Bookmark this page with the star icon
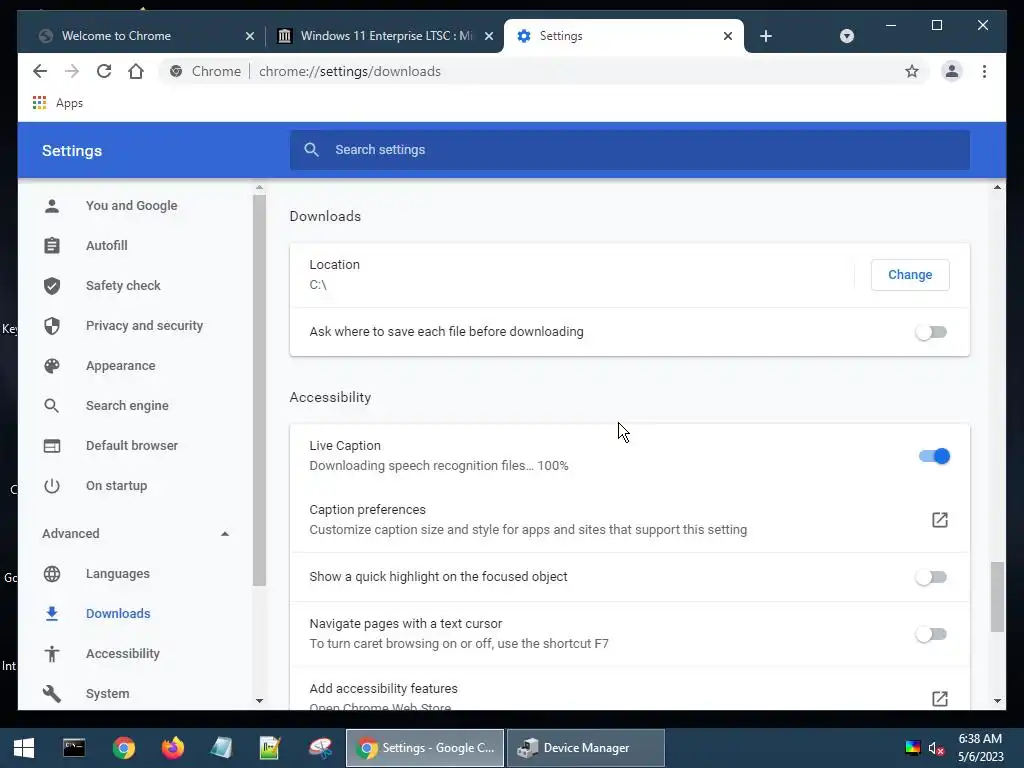The height and width of the screenshot is (768, 1024). tap(912, 71)
